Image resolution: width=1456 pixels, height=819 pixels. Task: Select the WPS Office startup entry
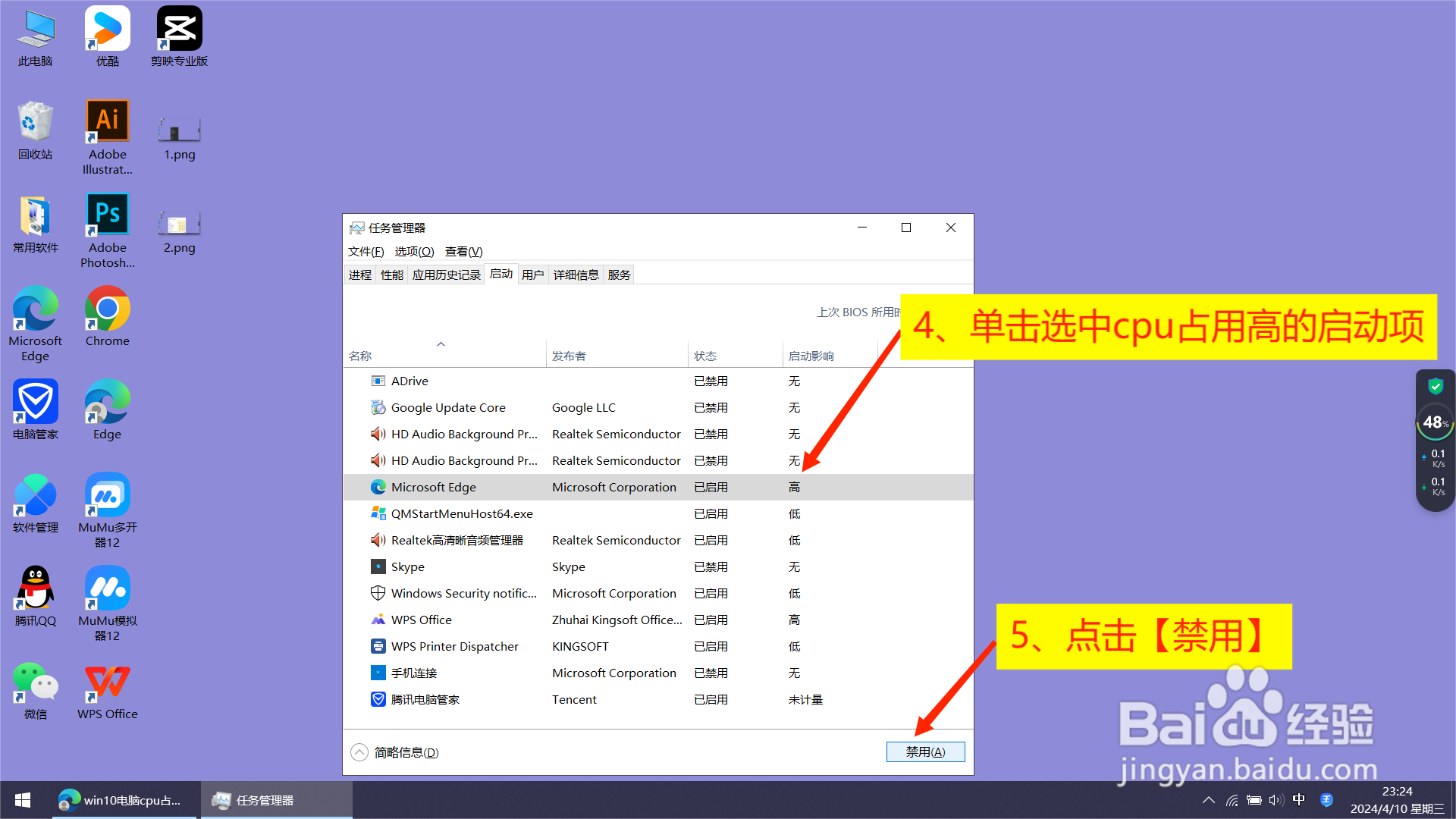(x=658, y=620)
